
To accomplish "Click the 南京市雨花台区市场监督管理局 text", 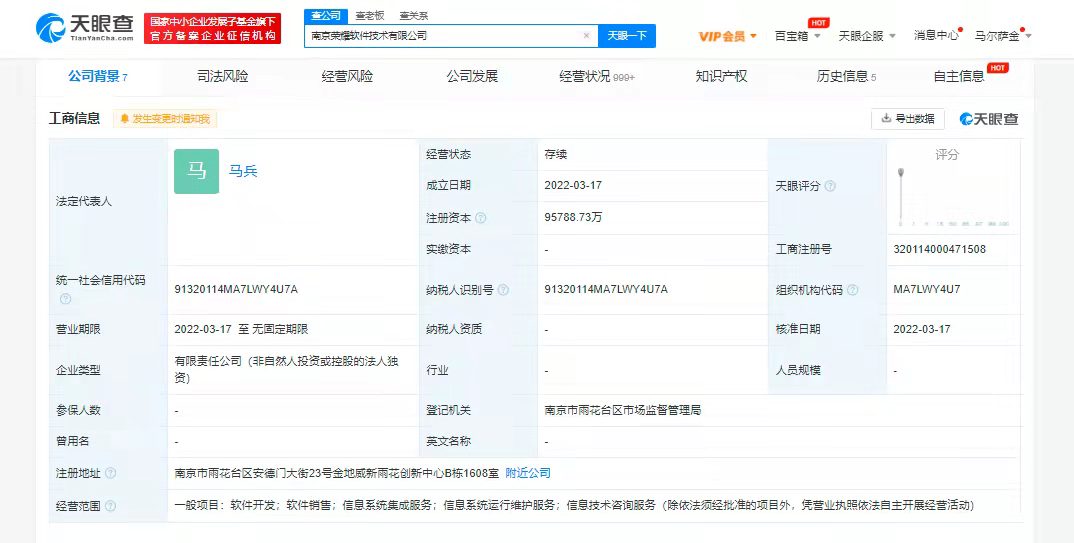I will click(623, 410).
